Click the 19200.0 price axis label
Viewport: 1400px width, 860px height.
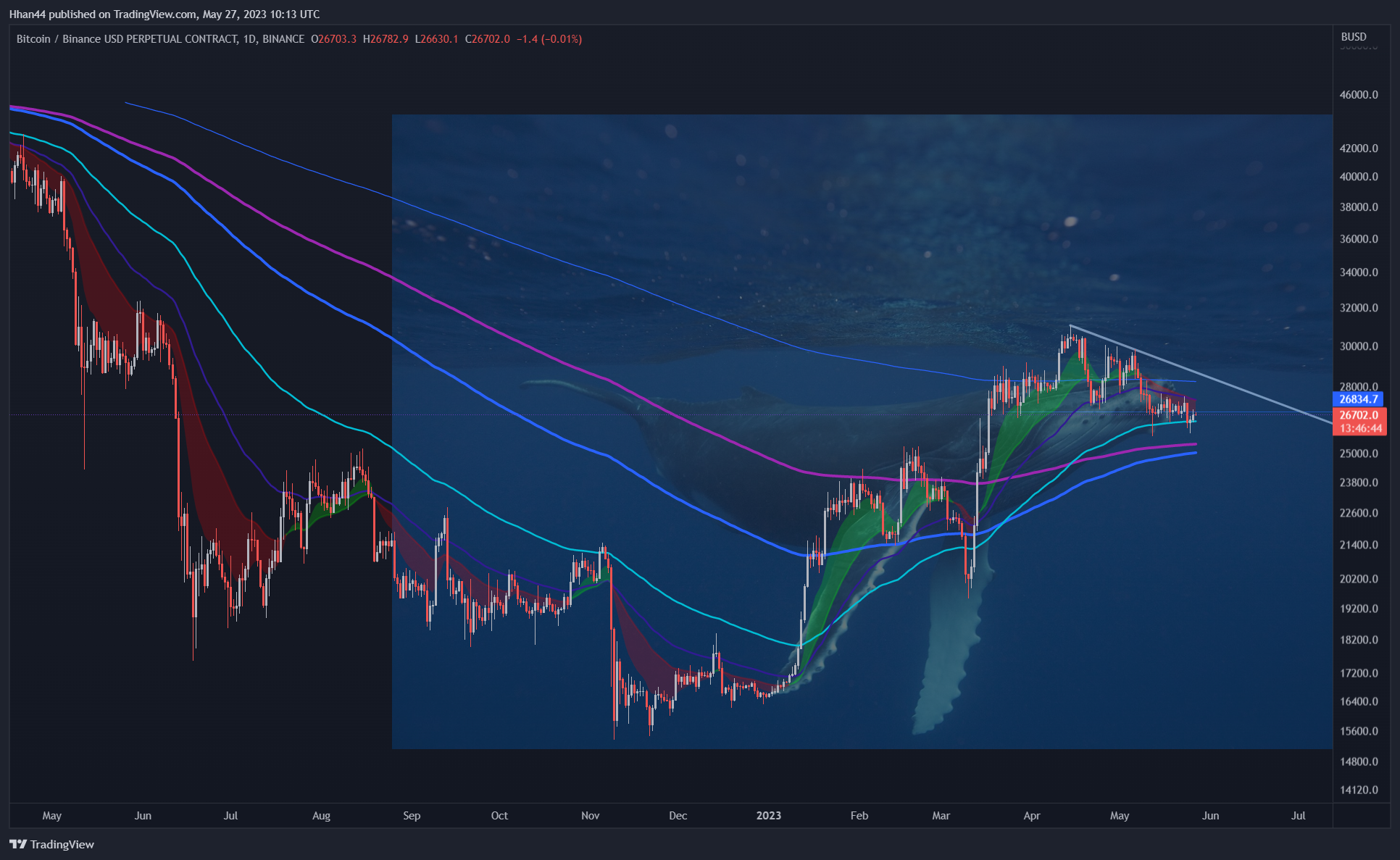click(x=1359, y=609)
